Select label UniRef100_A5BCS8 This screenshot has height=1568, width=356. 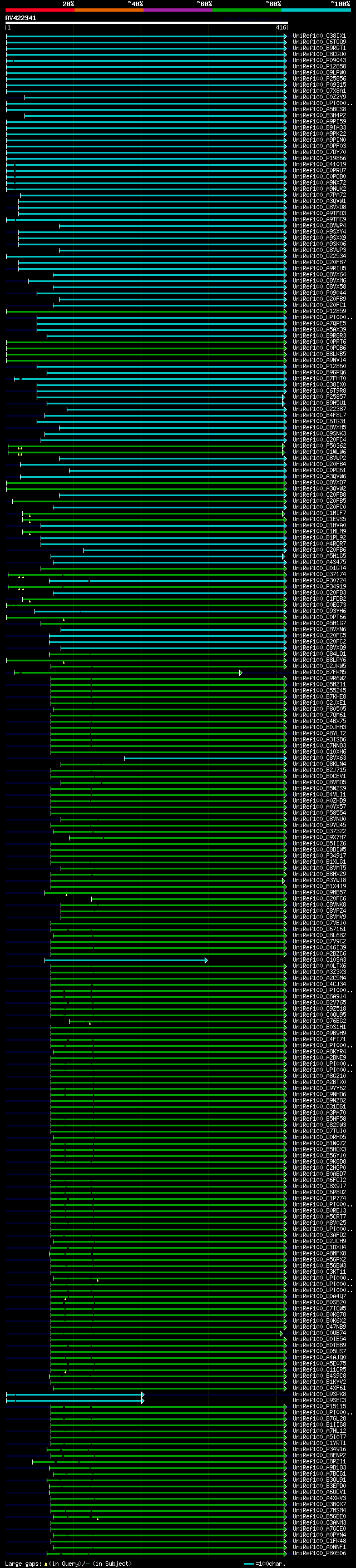pos(319,110)
